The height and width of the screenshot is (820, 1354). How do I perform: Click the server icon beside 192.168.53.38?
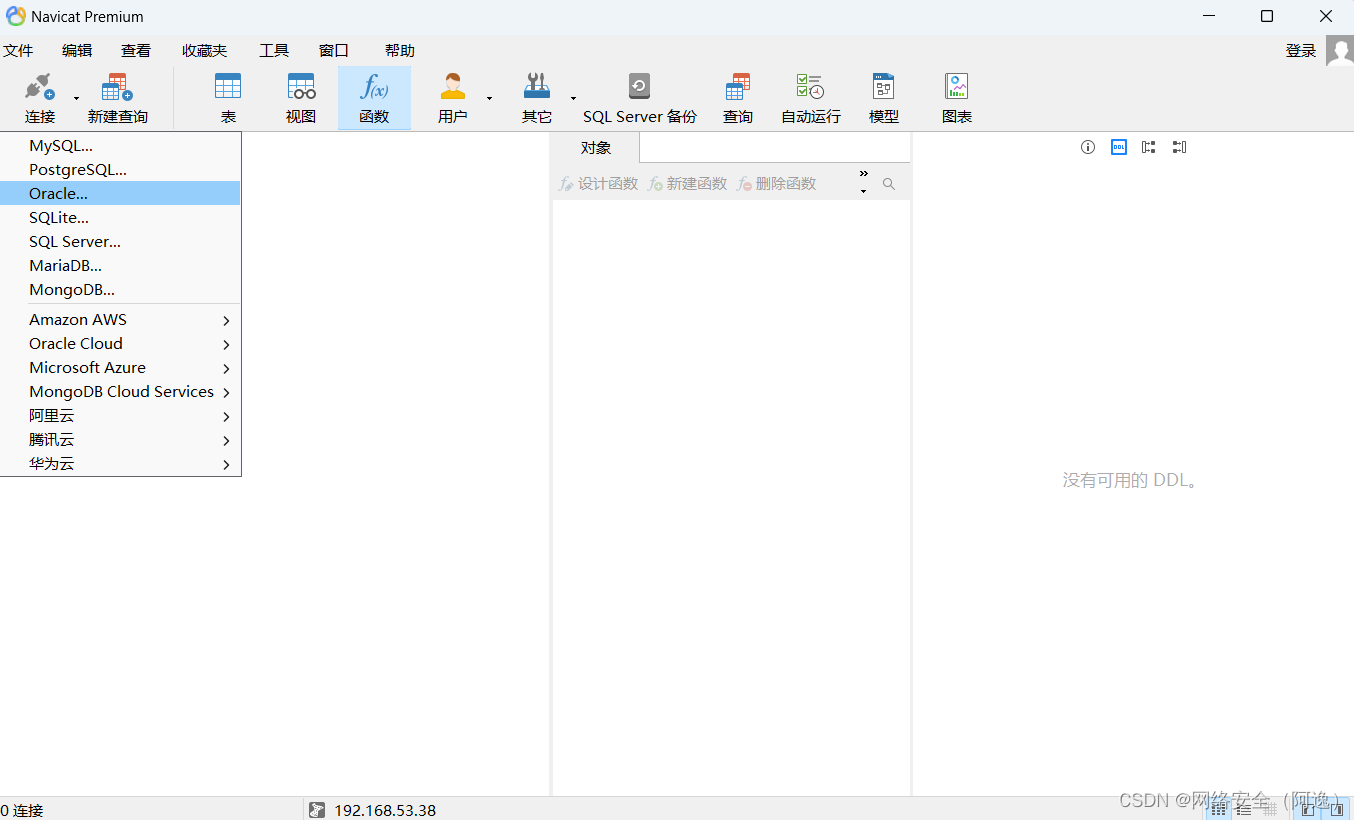(317, 810)
